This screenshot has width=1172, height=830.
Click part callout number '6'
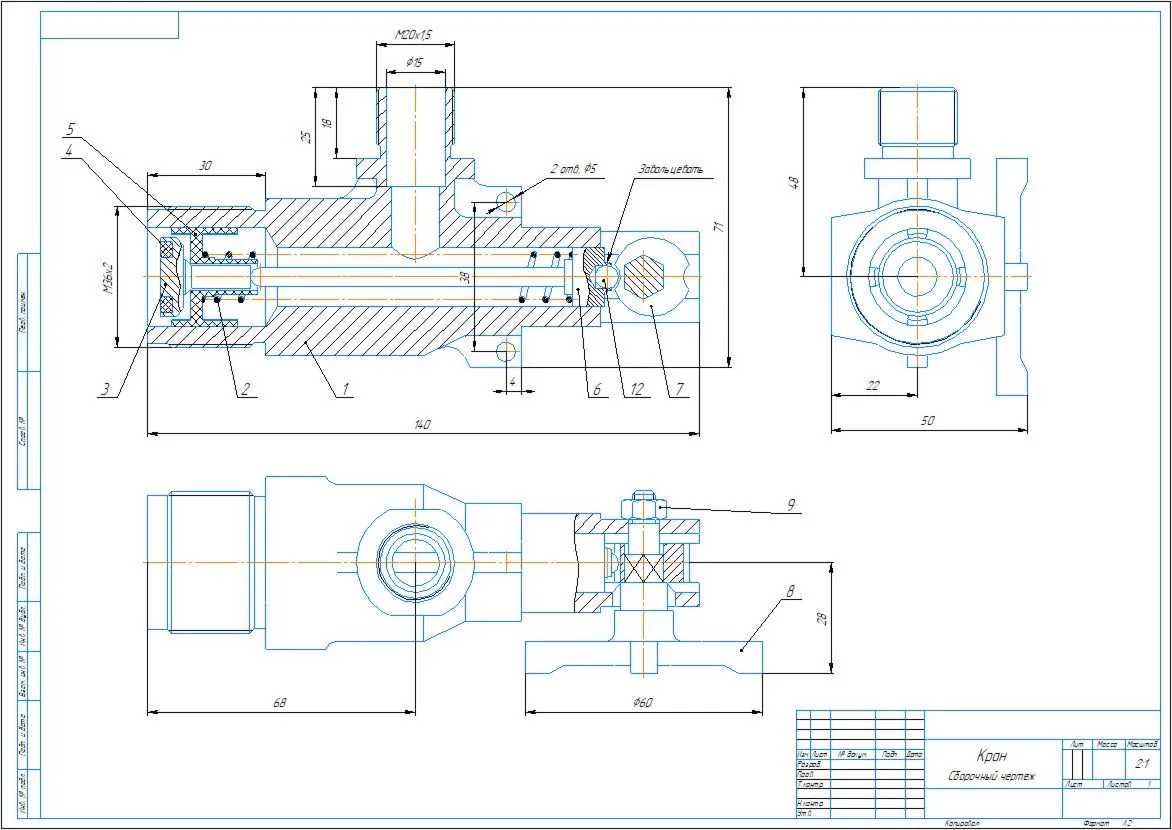pyautogui.click(x=596, y=389)
